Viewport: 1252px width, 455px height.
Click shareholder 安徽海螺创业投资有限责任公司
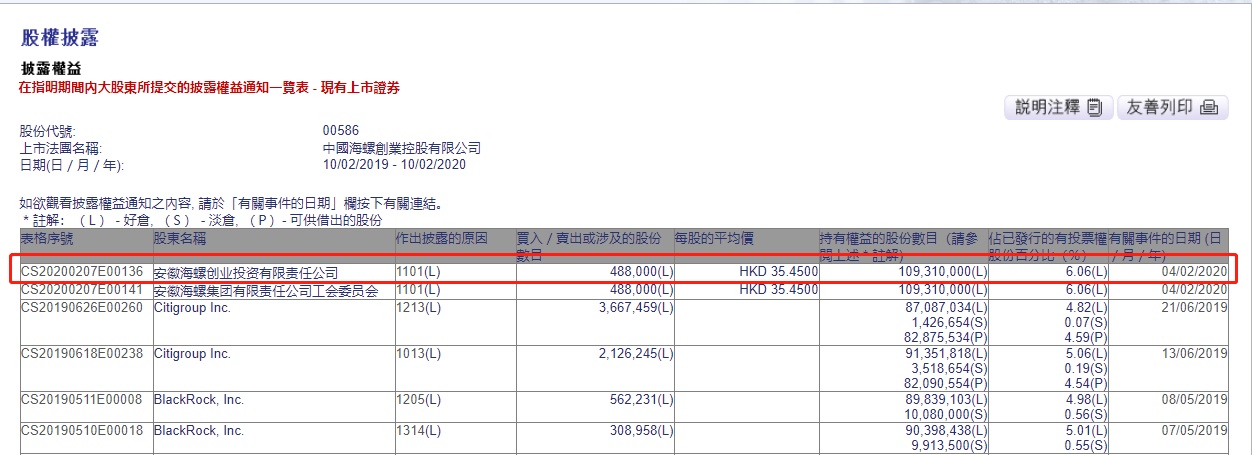tap(246, 272)
